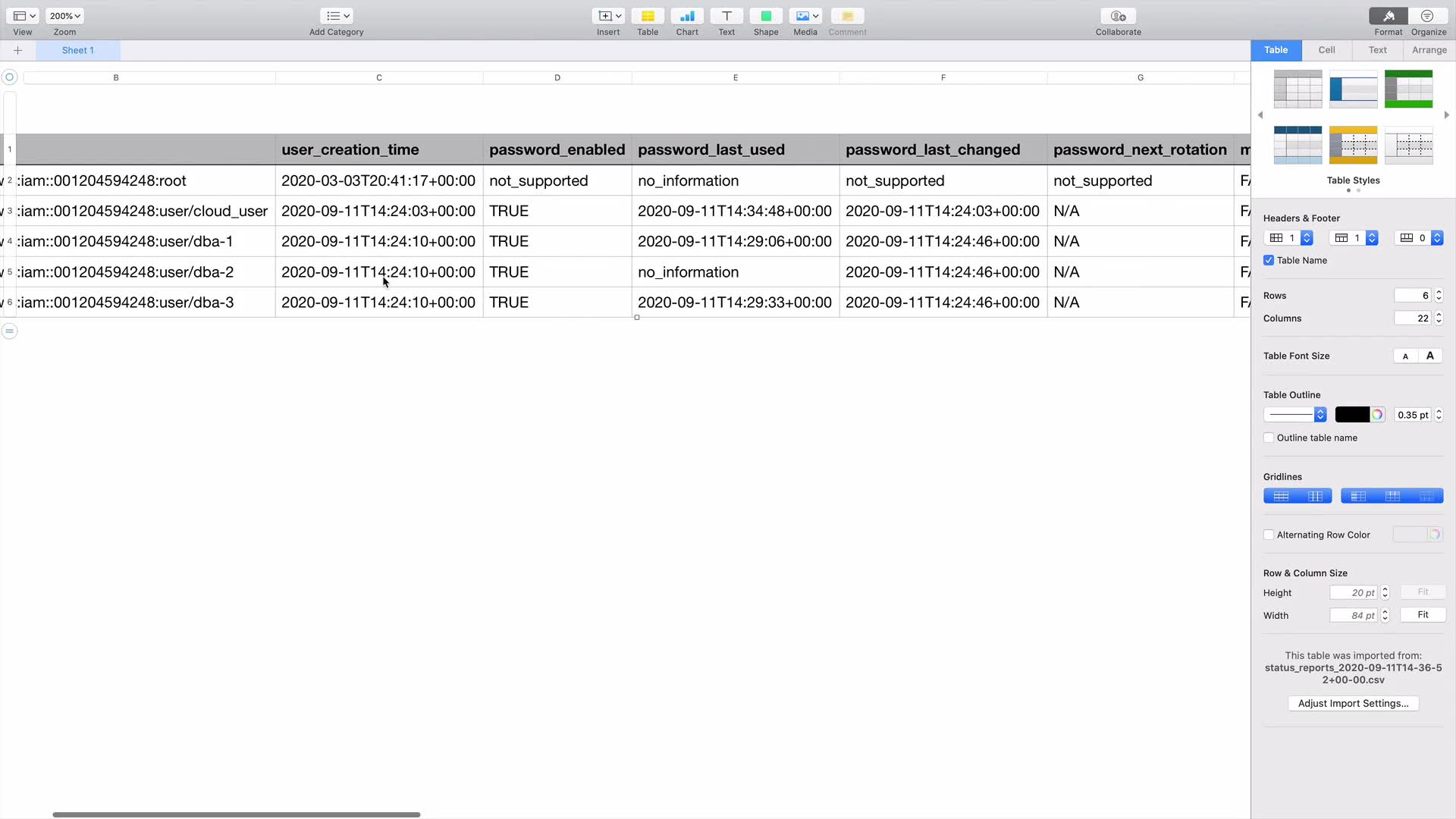The height and width of the screenshot is (819, 1456).
Task: Open Table Outline line style dropdown
Action: (x=1294, y=415)
